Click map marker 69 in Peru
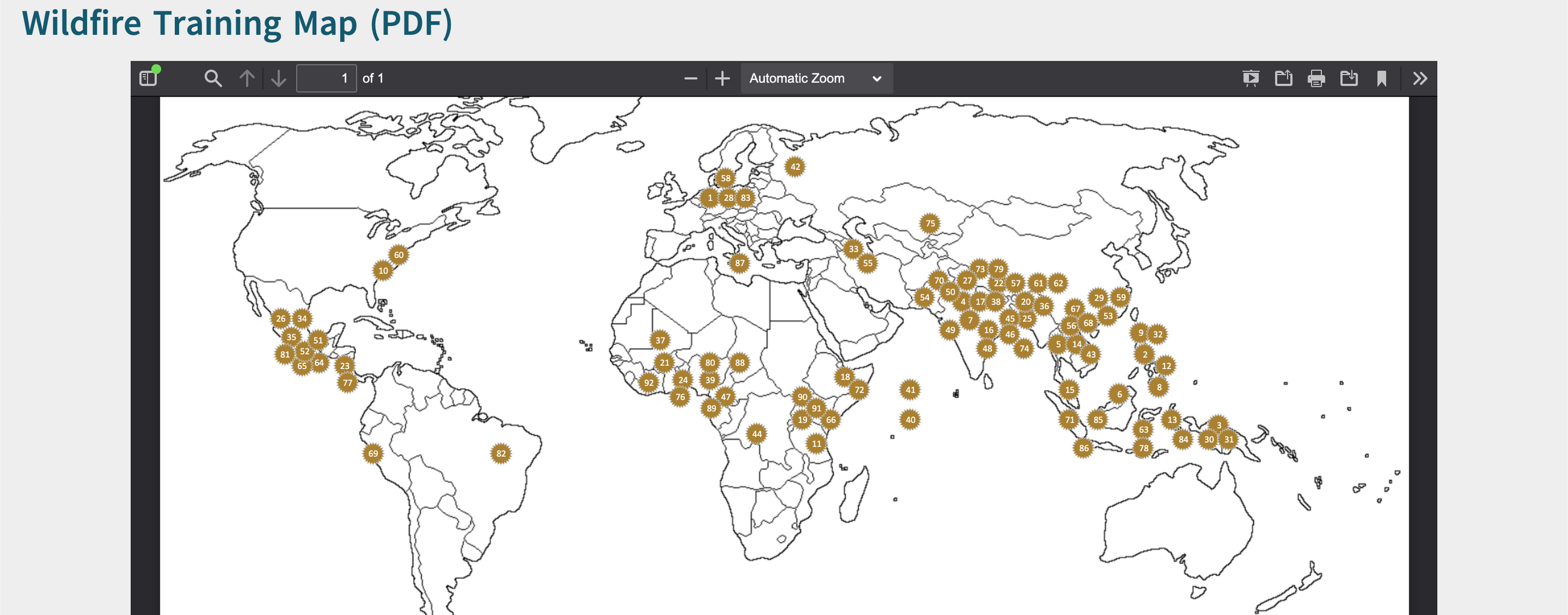Screen dimensions: 1568x615 pos(373,453)
